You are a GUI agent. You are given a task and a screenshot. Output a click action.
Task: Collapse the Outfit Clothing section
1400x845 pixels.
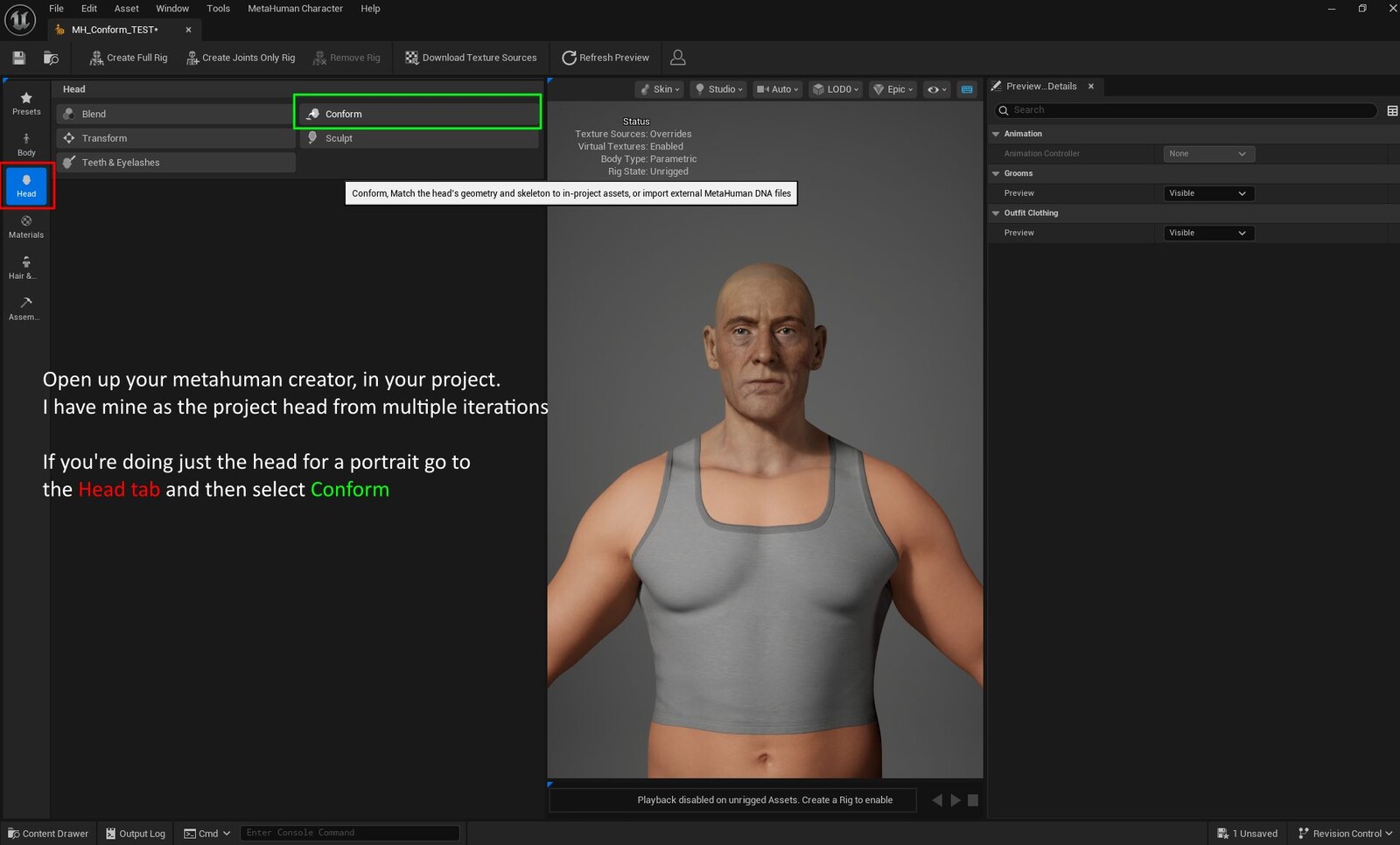point(996,213)
